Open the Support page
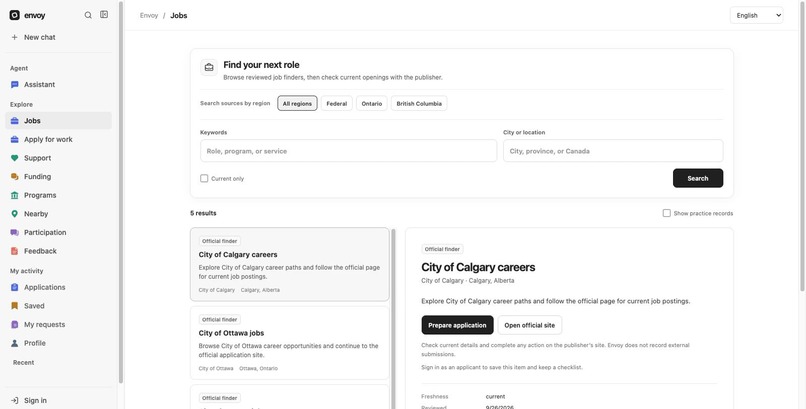Image resolution: width=806 pixels, height=409 pixels. 59,158
